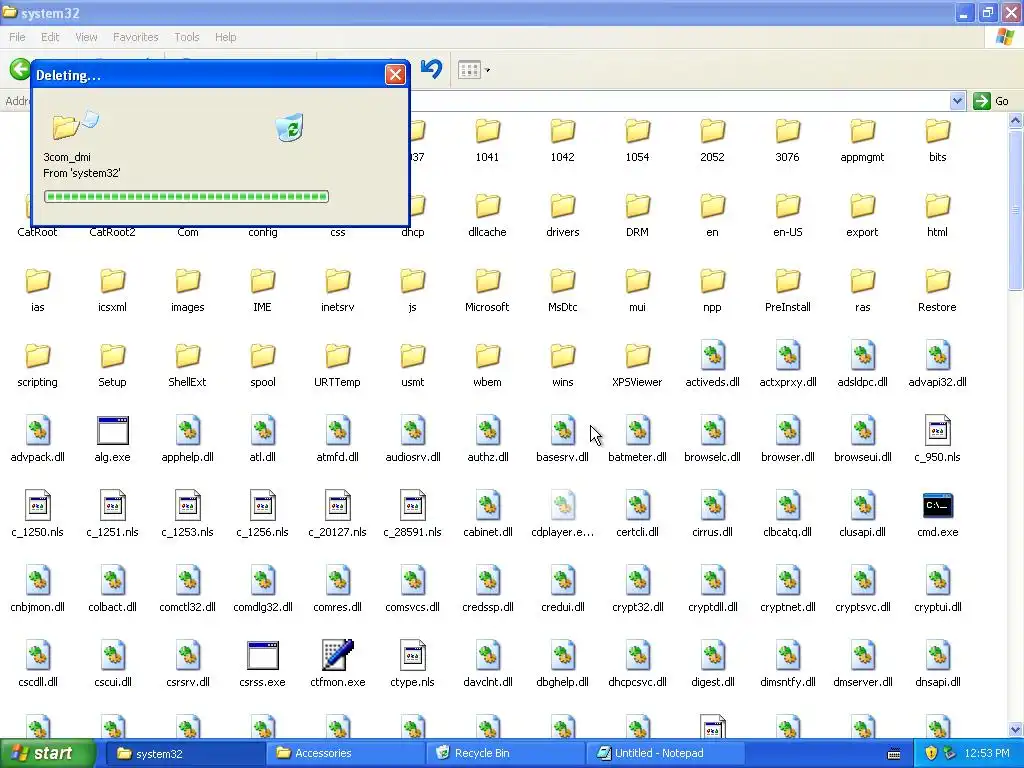Select the credui.dll file icon

coord(562,581)
